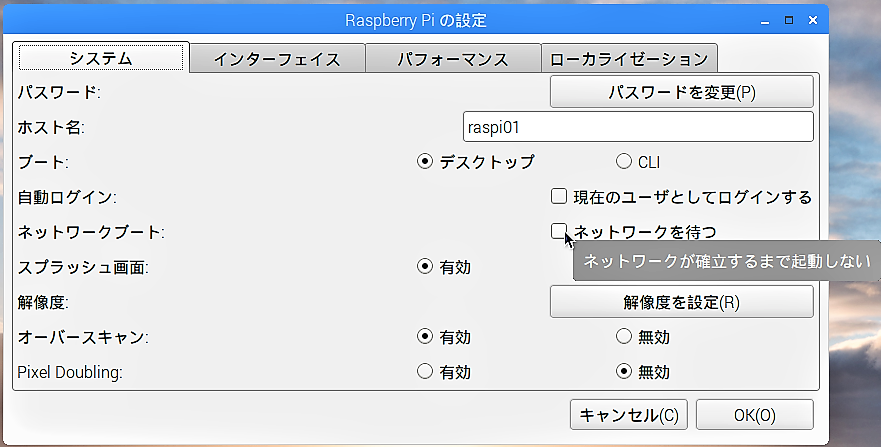Select 有効 for オーバースキャン
Screen dimensions: 881x447
pos(425,336)
